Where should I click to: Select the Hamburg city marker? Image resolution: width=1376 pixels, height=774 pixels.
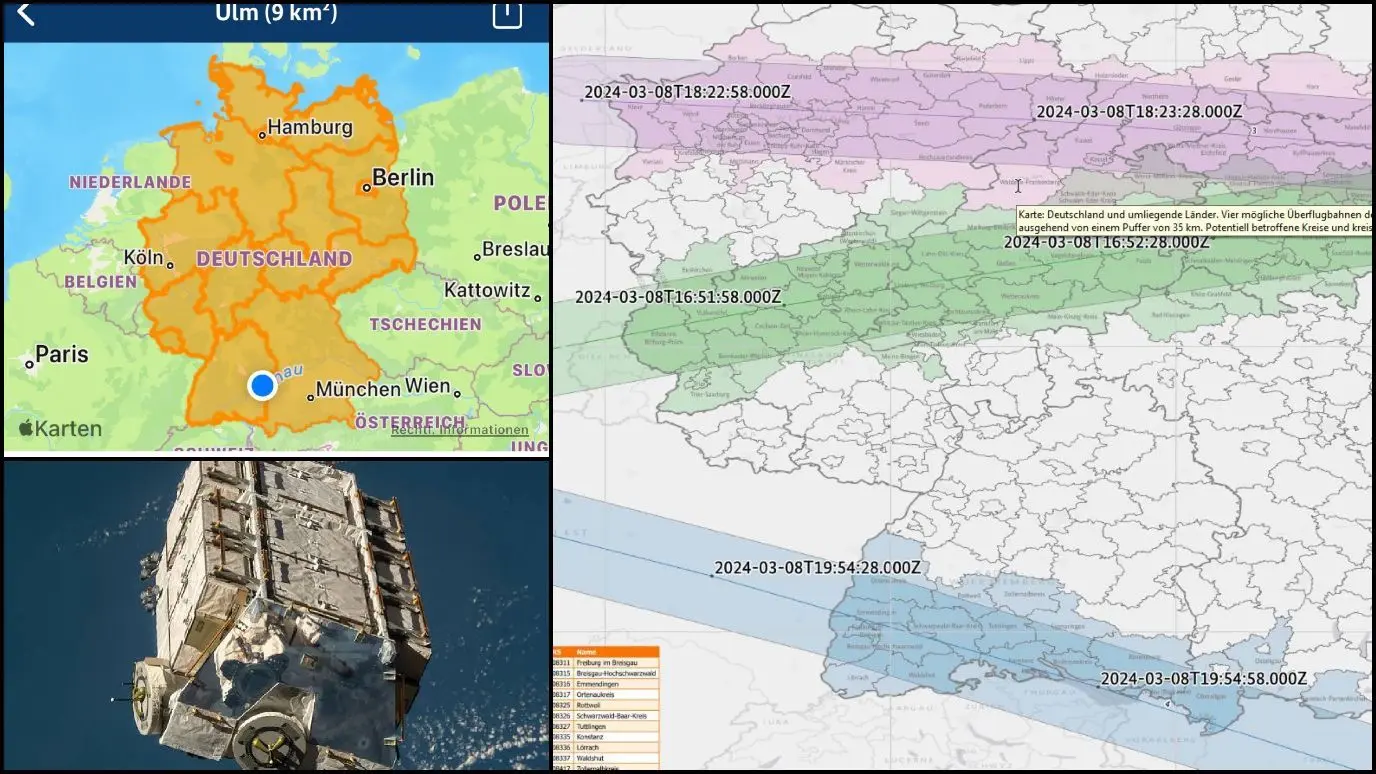pos(263,134)
